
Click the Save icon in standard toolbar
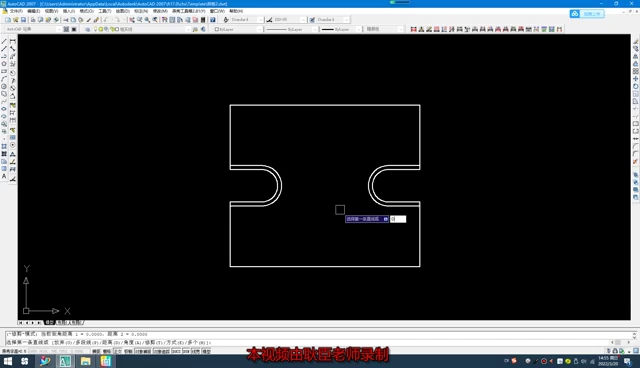point(23,20)
